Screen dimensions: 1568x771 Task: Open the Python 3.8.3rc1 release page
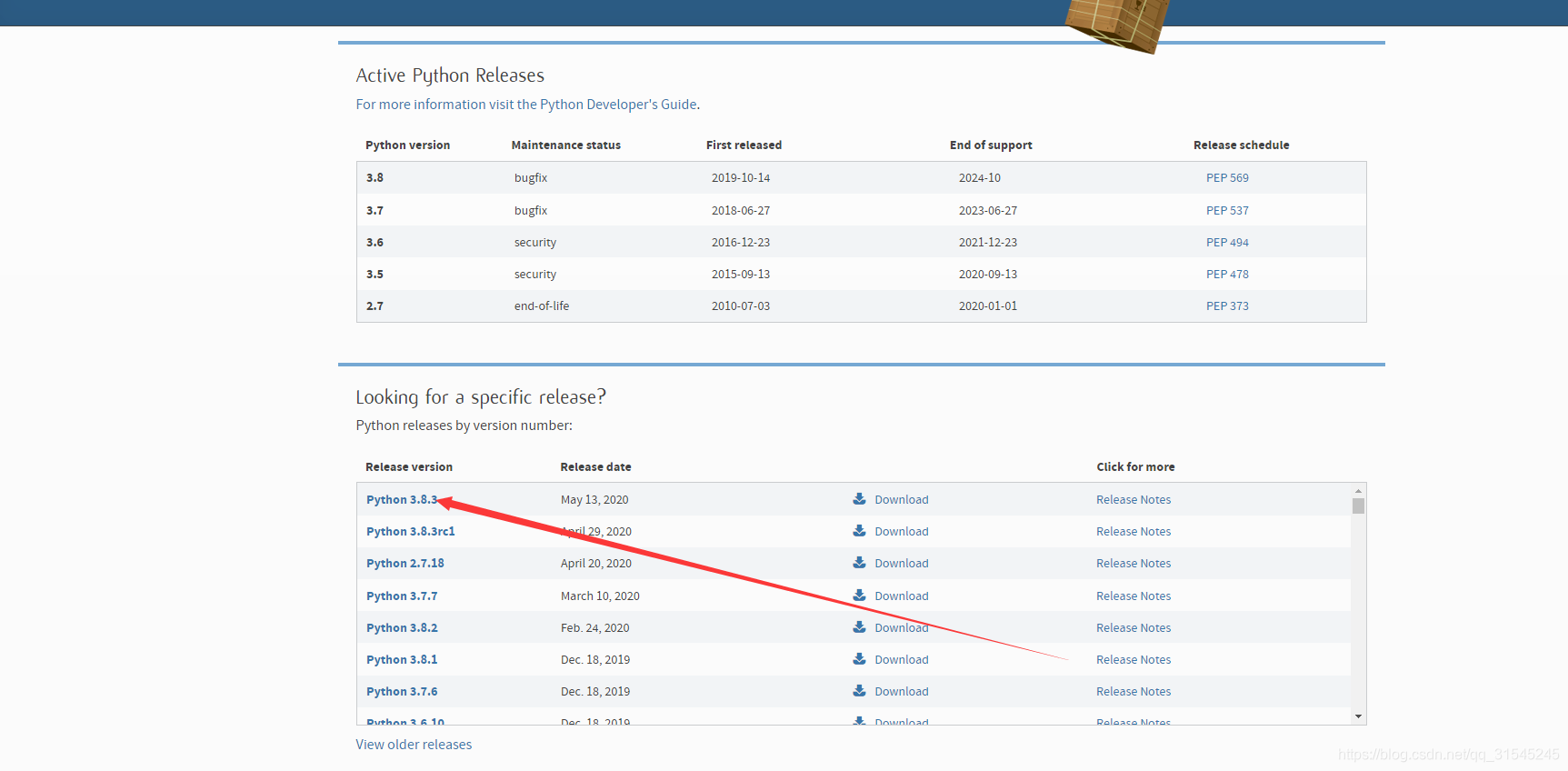[x=411, y=532]
